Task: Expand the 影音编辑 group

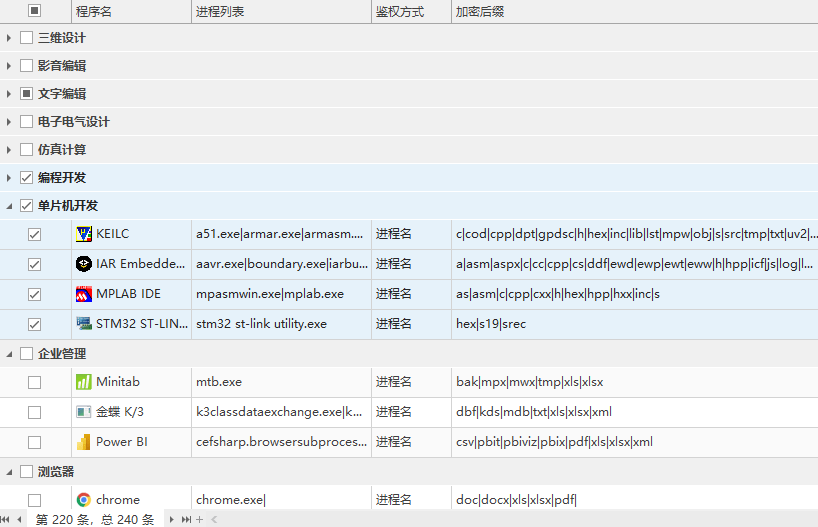Action: [9, 66]
